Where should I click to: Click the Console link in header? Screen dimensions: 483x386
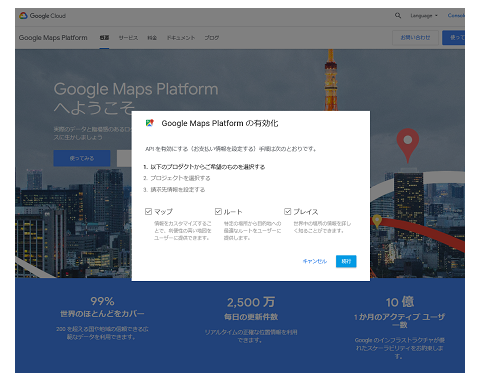pyautogui.click(x=456, y=15)
